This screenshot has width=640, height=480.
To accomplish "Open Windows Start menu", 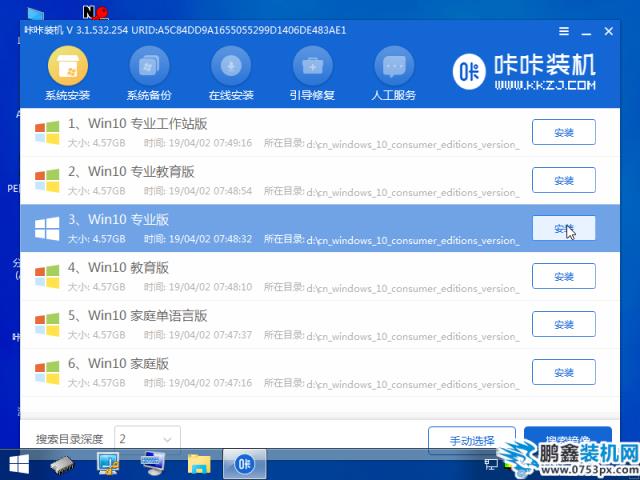I will [x=18, y=463].
